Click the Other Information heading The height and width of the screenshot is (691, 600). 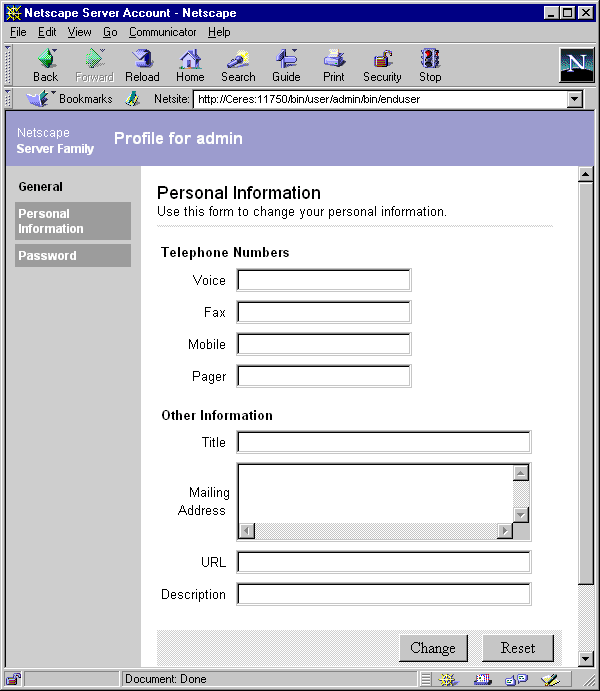tap(217, 416)
